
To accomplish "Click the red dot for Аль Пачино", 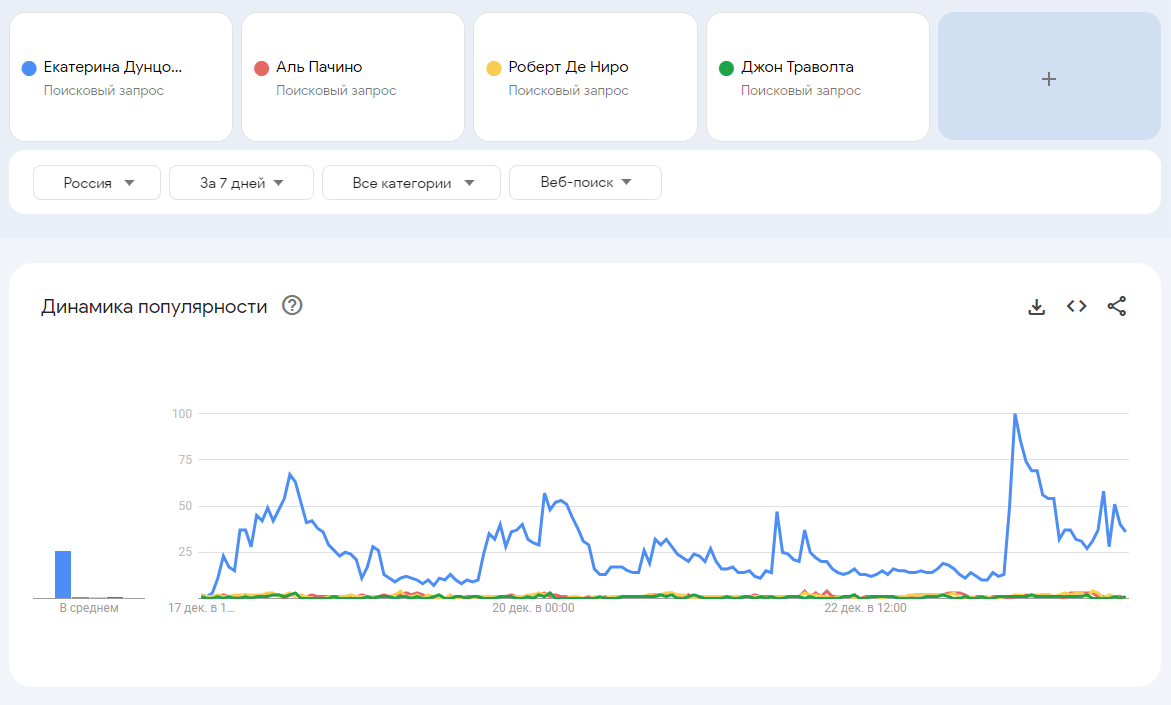I will [261, 69].
